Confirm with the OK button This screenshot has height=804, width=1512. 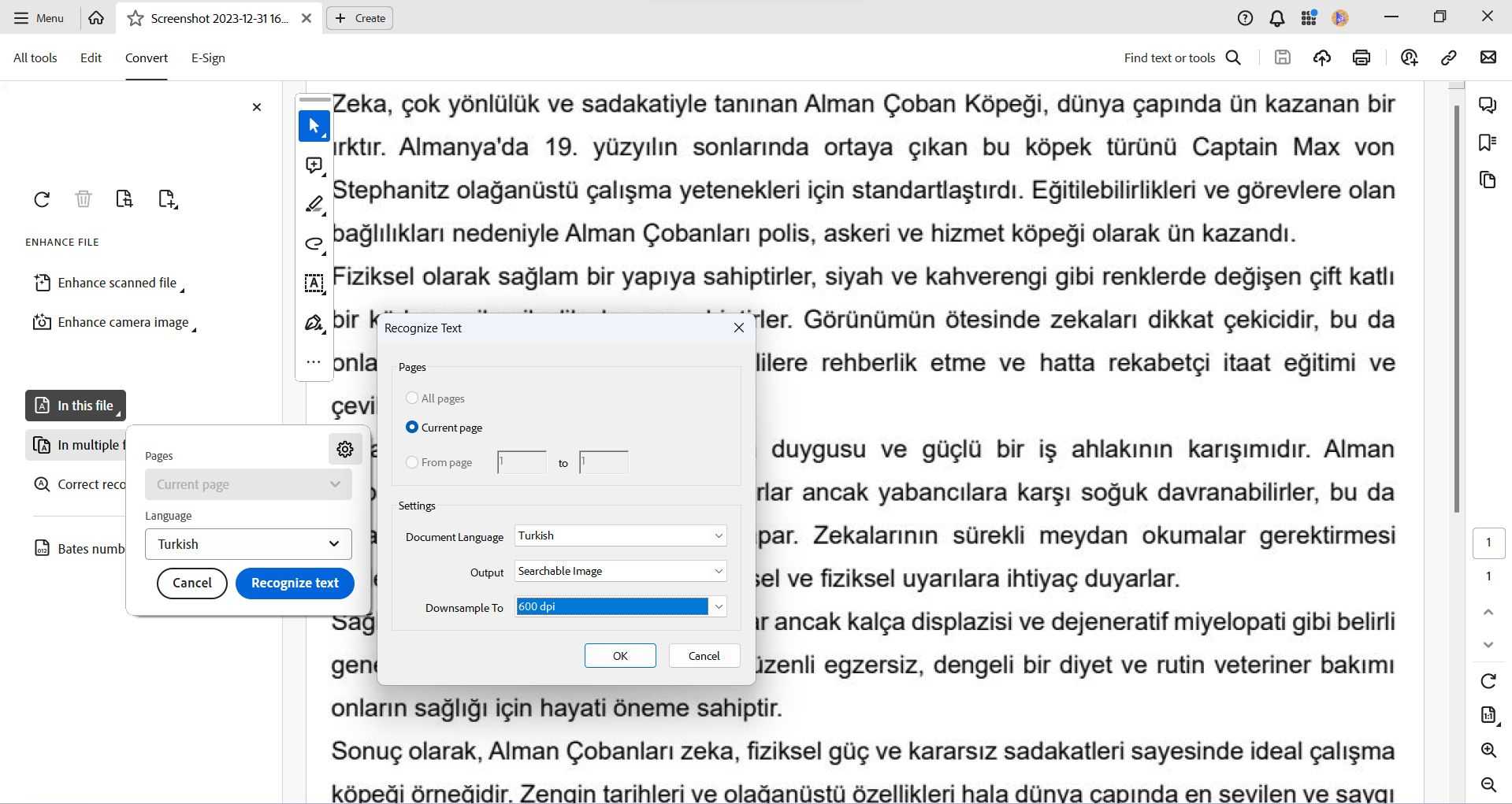click(619, 655)
